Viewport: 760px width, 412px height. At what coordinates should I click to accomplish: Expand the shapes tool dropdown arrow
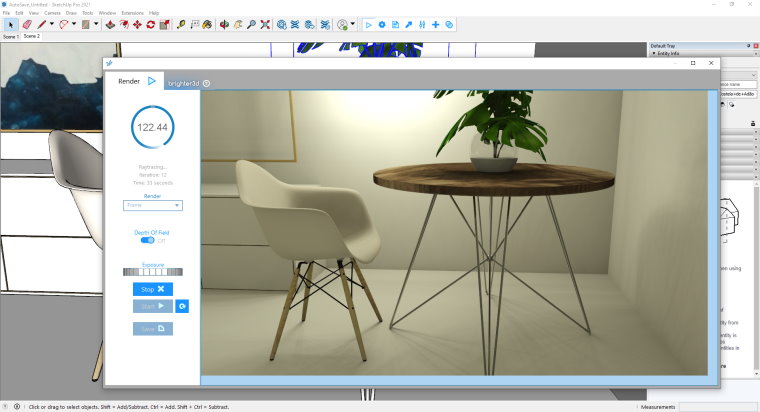tap(96, 24)
